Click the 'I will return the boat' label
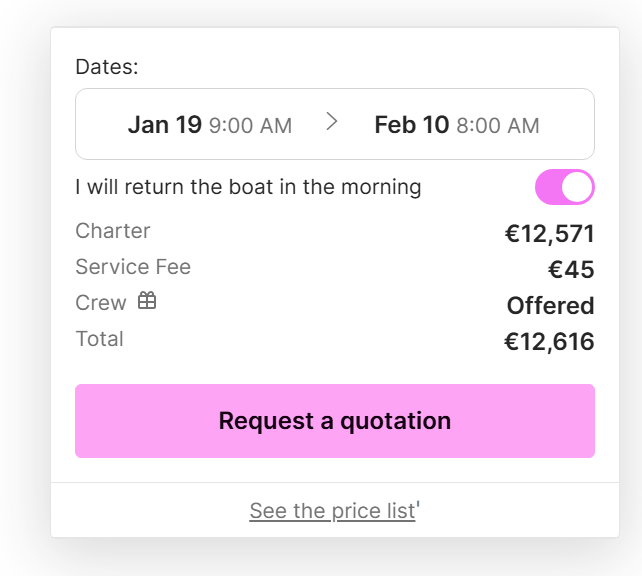642x576 pixels. pyautogui.click(x=248, y=187)
